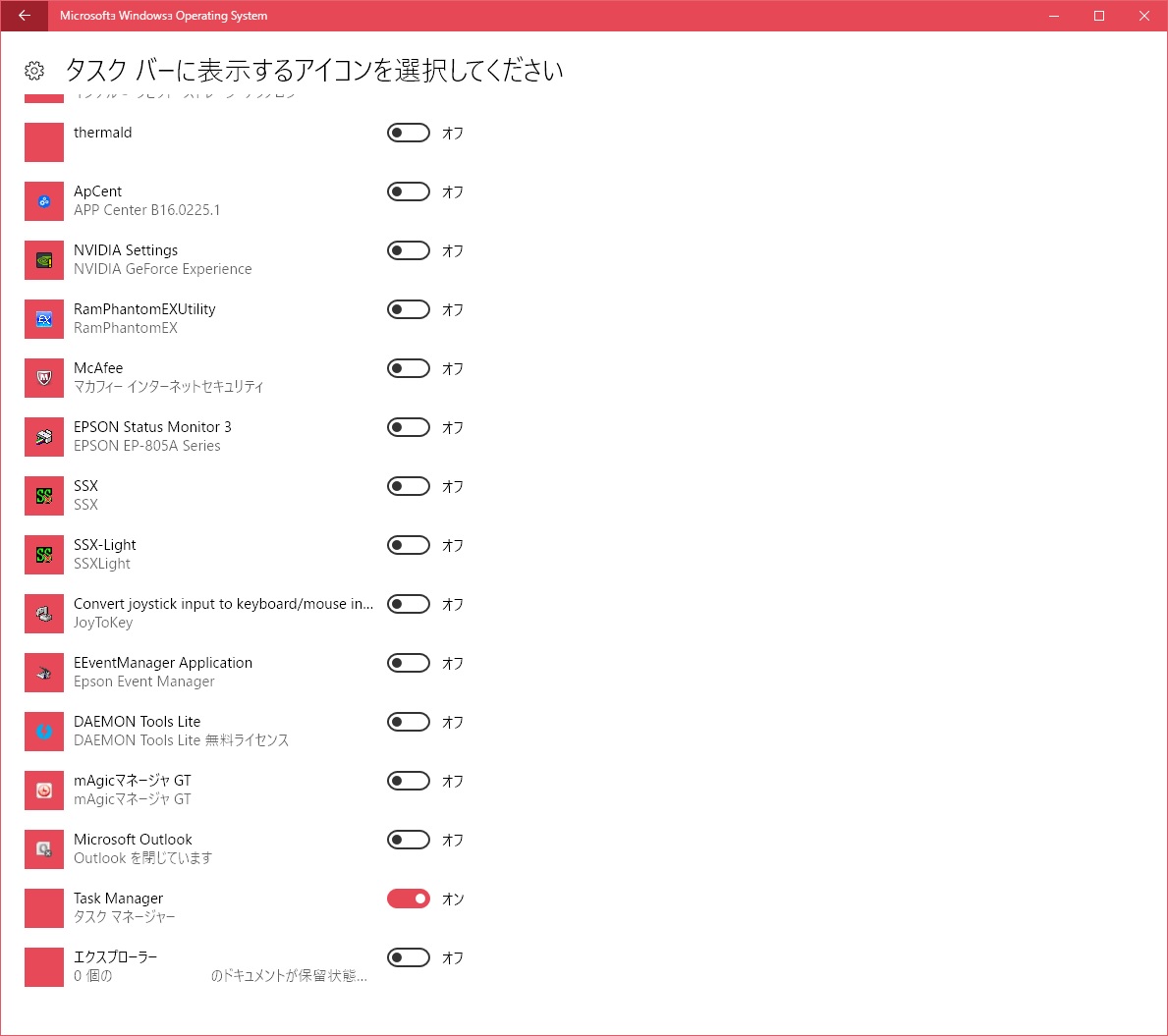Turn off the Task Manager toggle
Image resolution: width=1168 pixels, height=1036 pixels.
[x=409, y=899]
